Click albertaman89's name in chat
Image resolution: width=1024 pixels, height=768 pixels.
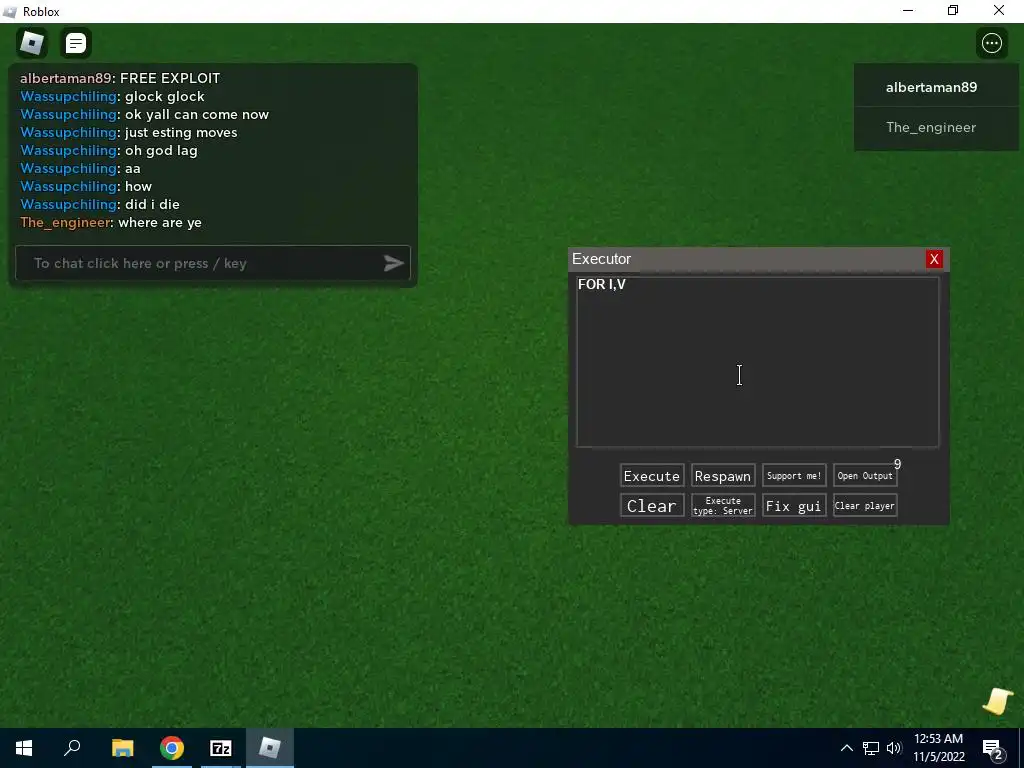65,78
